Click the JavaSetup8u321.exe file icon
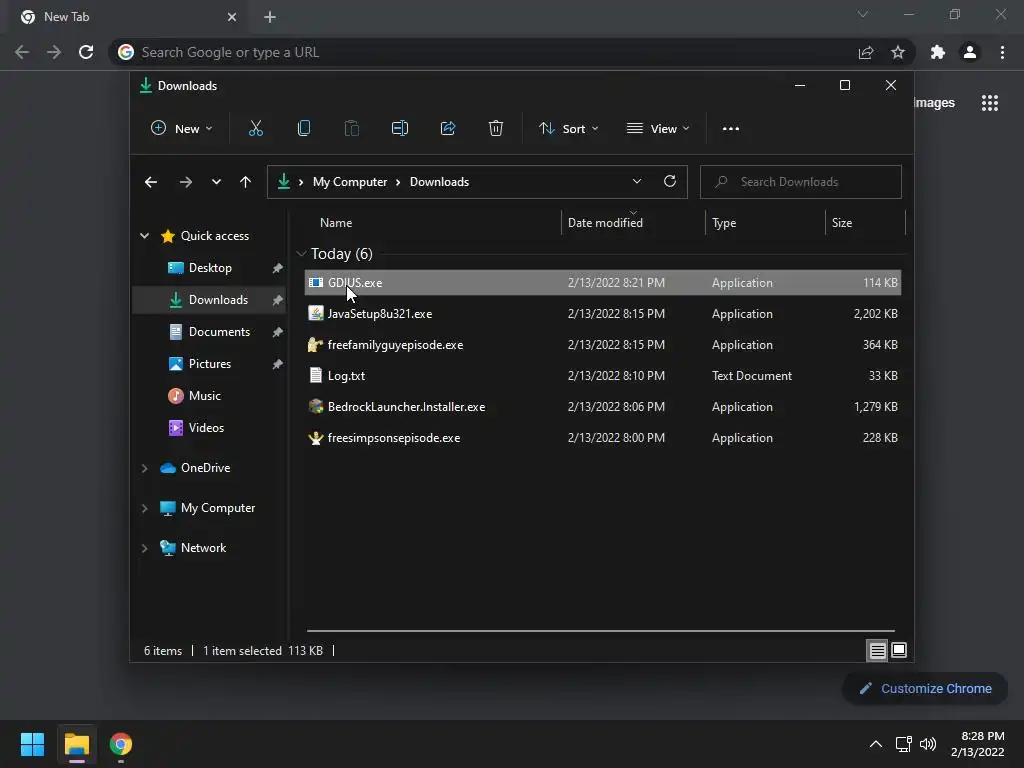 coord(316,313)
